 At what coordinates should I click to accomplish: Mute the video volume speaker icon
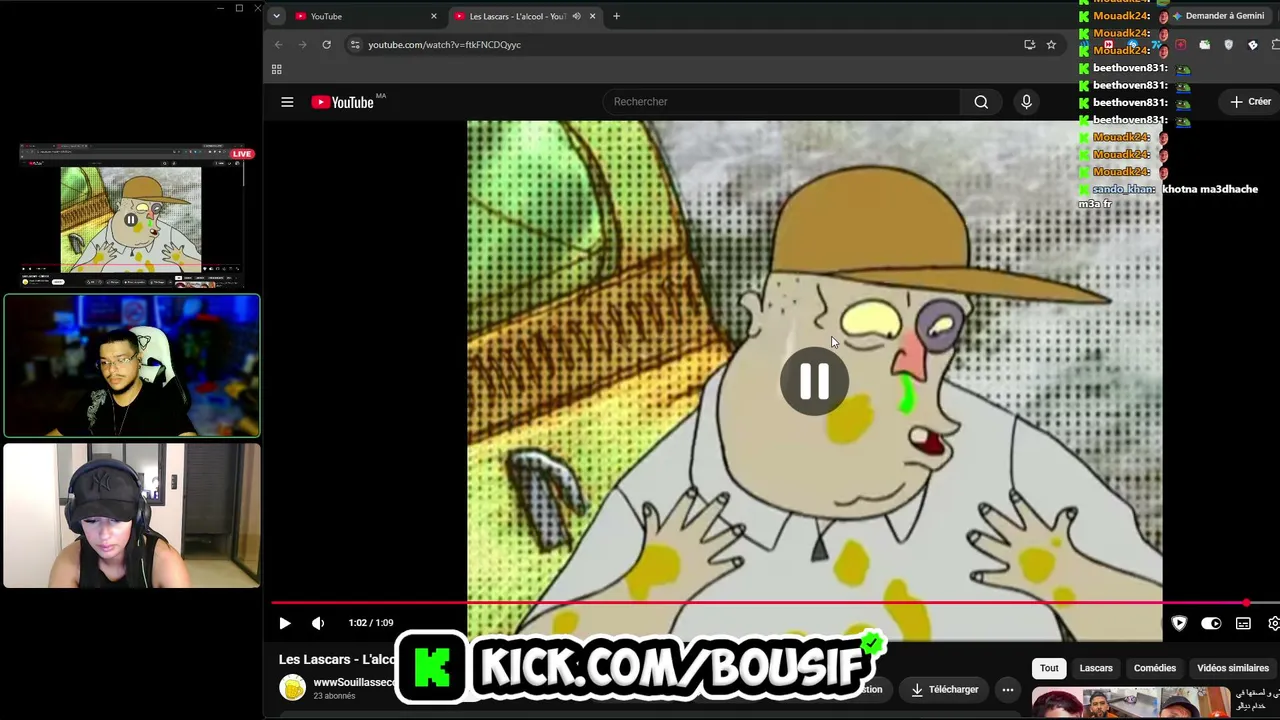pyautogui.click(x=318, y=623)
